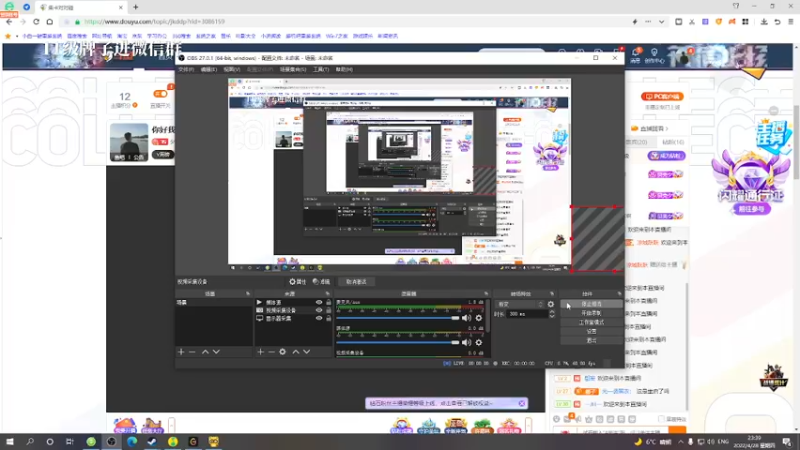800x450 pixels.
Task: Move scene down with arrow icon
Action: point(216,352)
